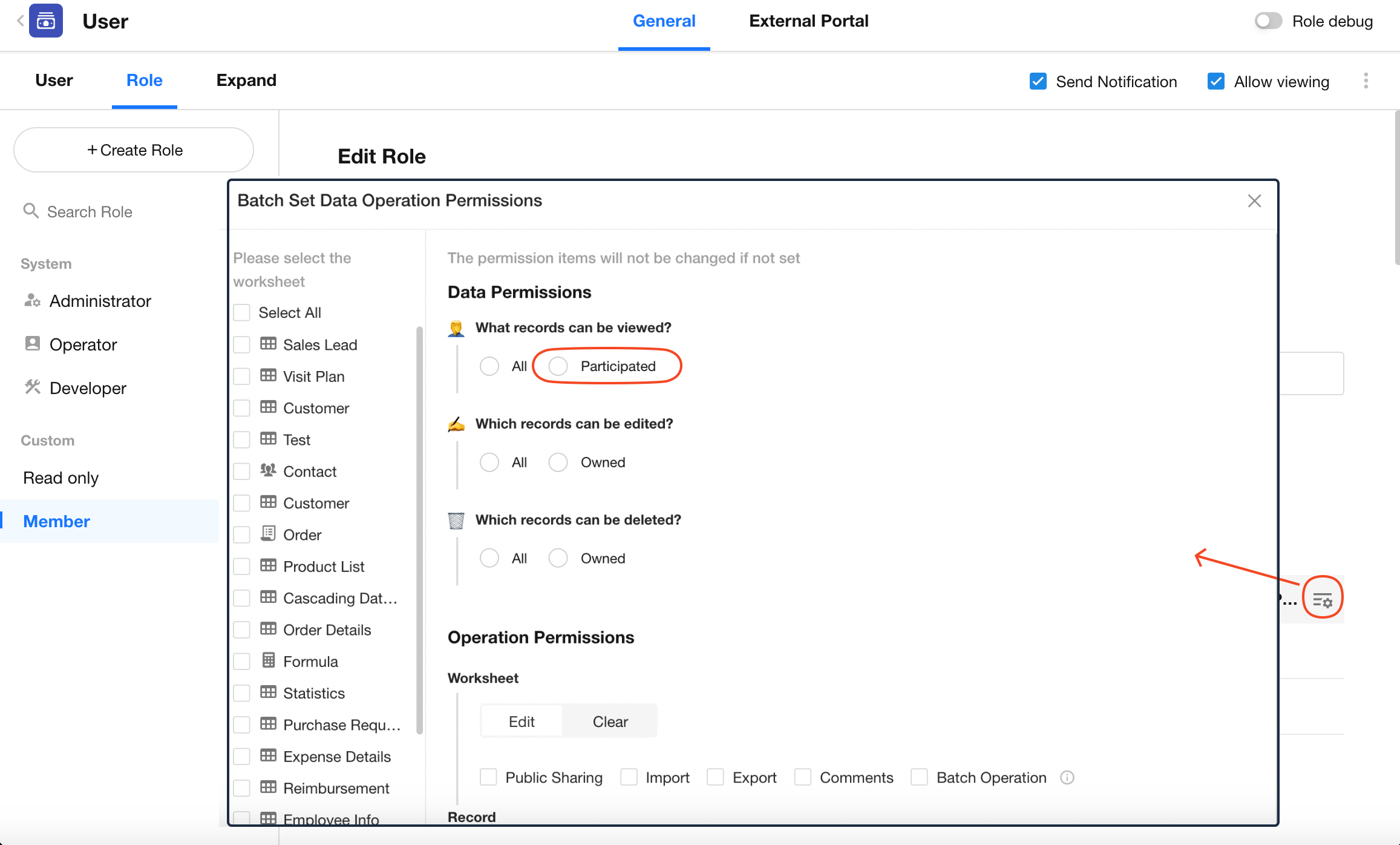Close the Batch Set Permissions dialog

1254,201
